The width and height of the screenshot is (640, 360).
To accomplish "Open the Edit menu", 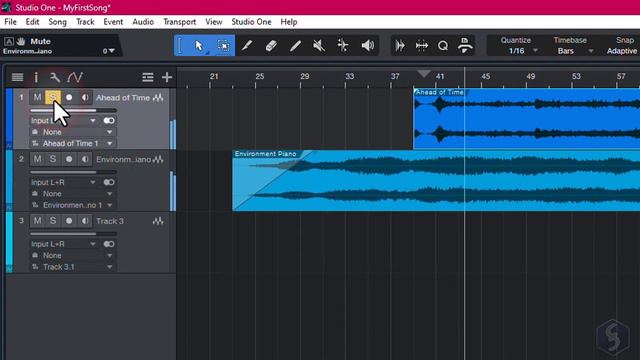I will [32, 22].
